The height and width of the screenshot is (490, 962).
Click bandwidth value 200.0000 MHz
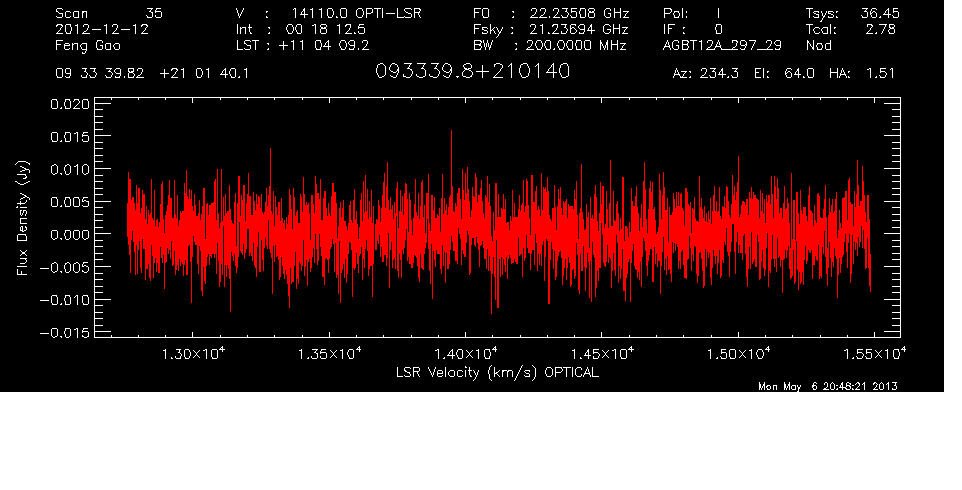pos(575,45)
